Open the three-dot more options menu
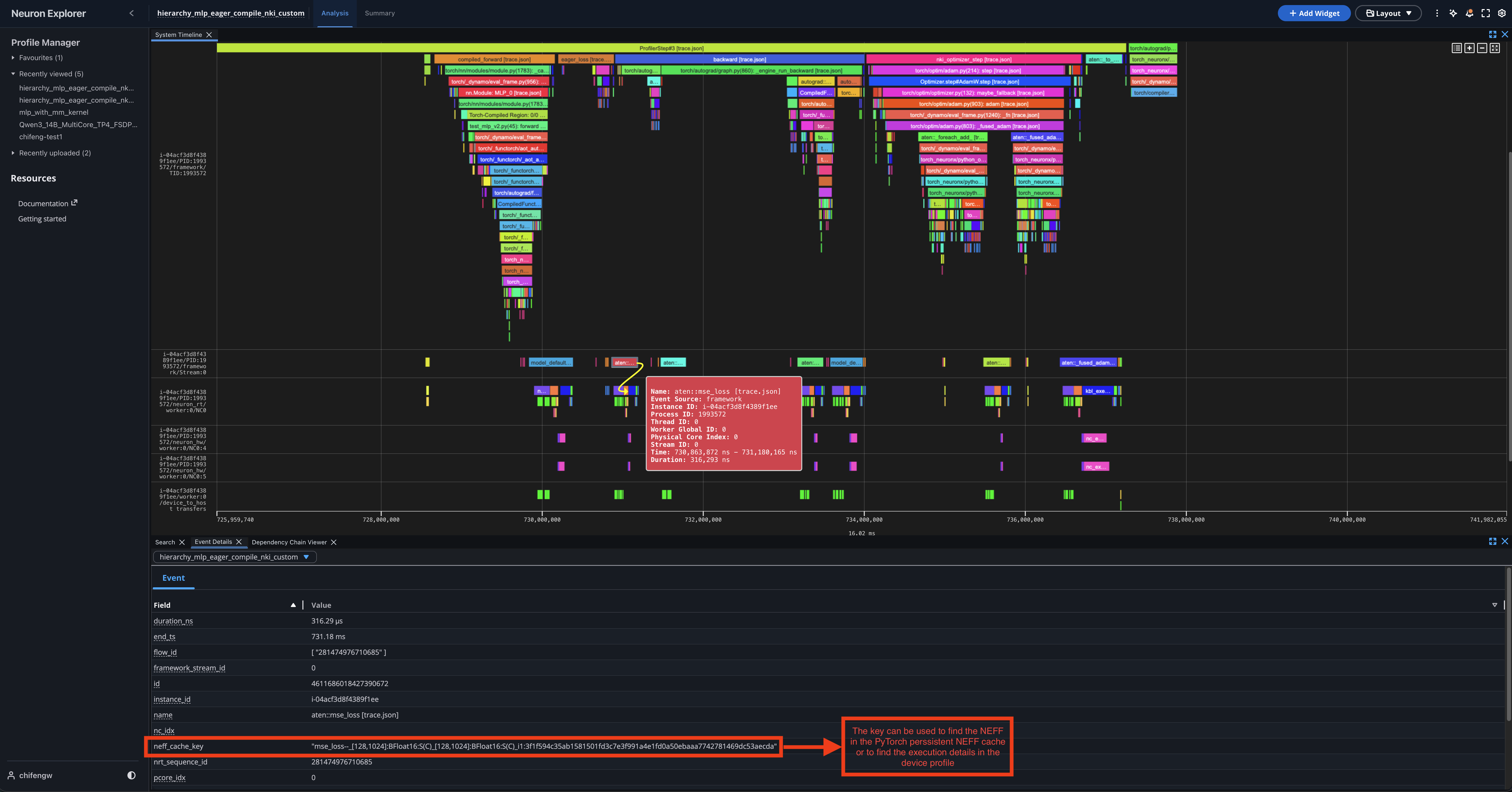The width and height of the screenshot is (1512, 792). pyautogui.click(x=1437, y=13)
